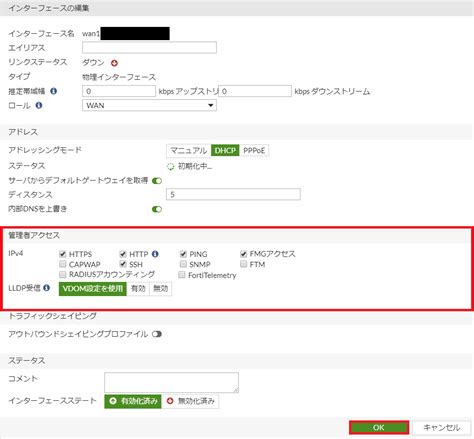474x439 pixels.
Task: Click the キャンセル button
Action: coord(442,428)
